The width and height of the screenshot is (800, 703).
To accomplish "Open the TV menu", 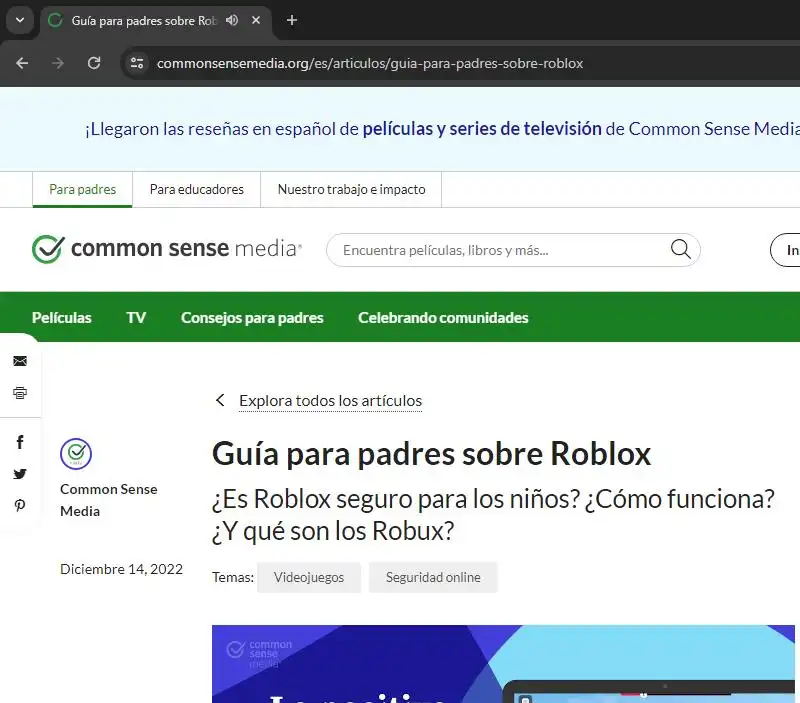I will [136, 317].
